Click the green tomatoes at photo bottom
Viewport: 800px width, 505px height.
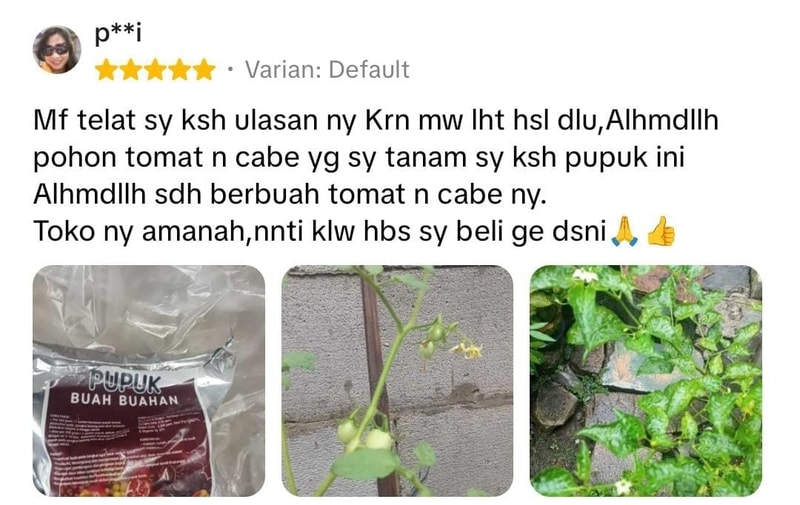tap(365, 435)
